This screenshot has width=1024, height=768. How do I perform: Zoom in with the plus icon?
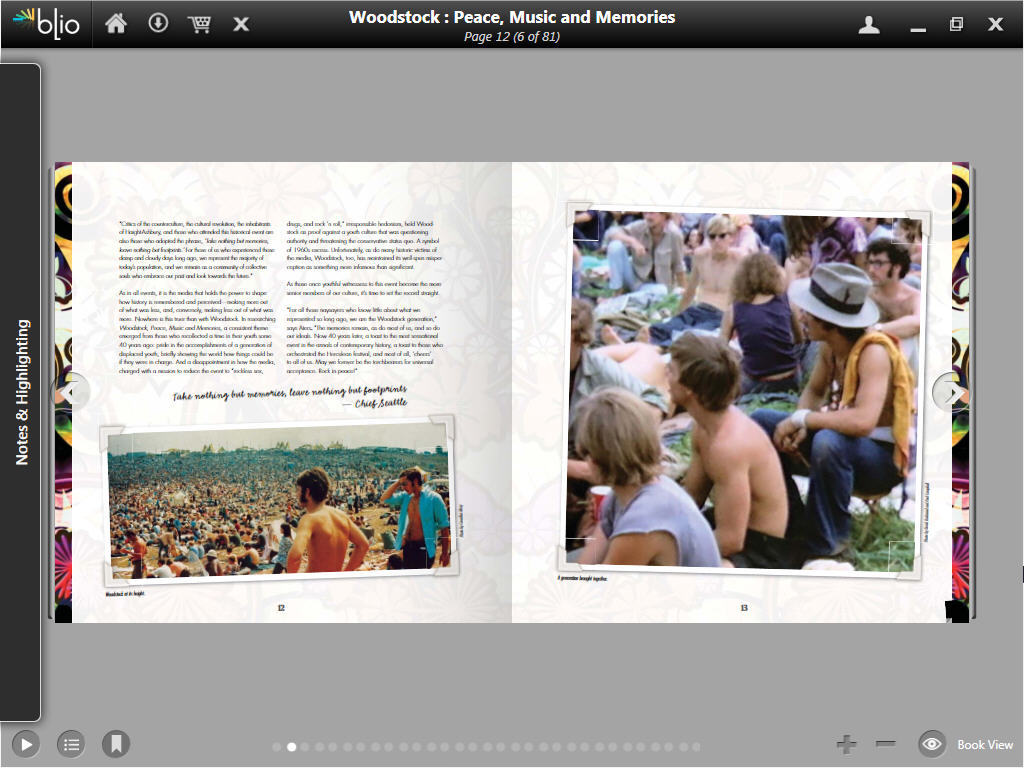(847, 744)
